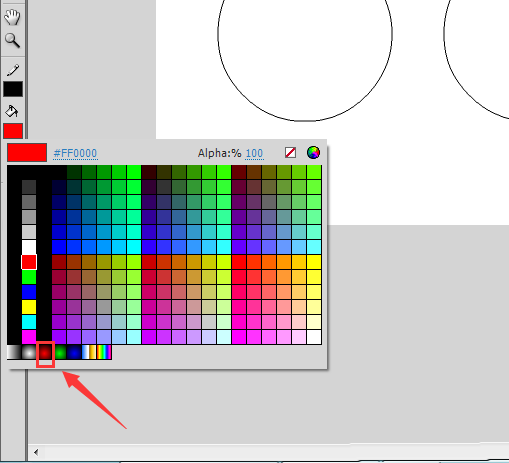509x463 pixels.
Task: Select the Hand tool
Action: (x=12, y=17)
